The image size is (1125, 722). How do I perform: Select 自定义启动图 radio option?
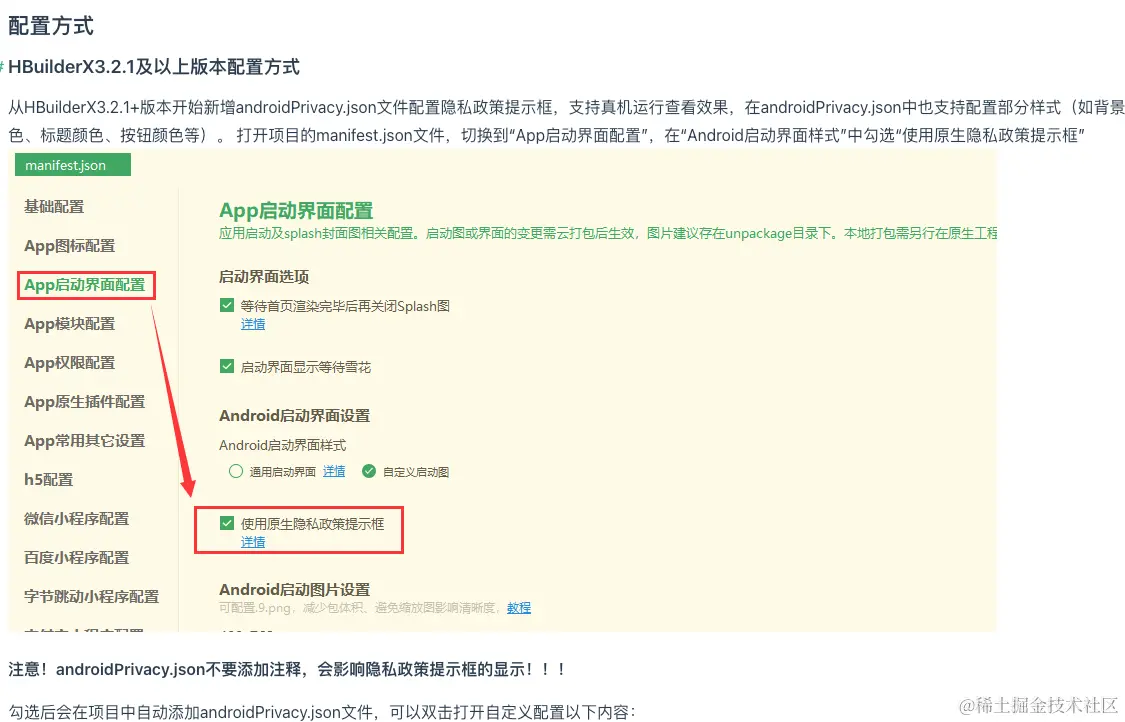pos(369,472)
